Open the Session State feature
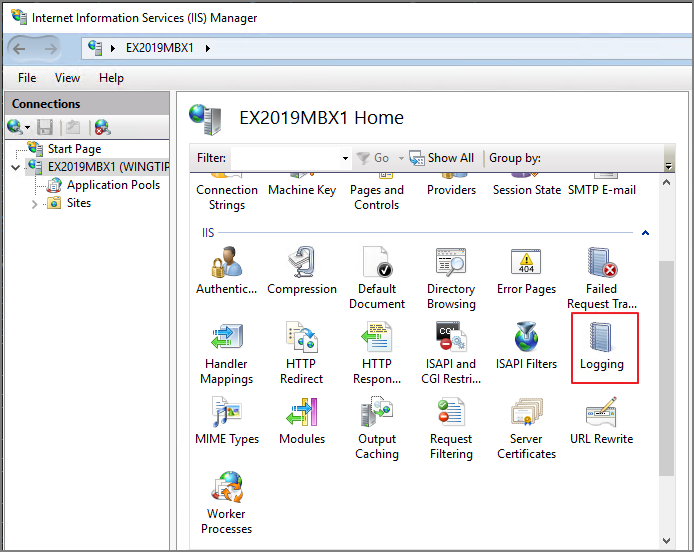 click(526, 186)
